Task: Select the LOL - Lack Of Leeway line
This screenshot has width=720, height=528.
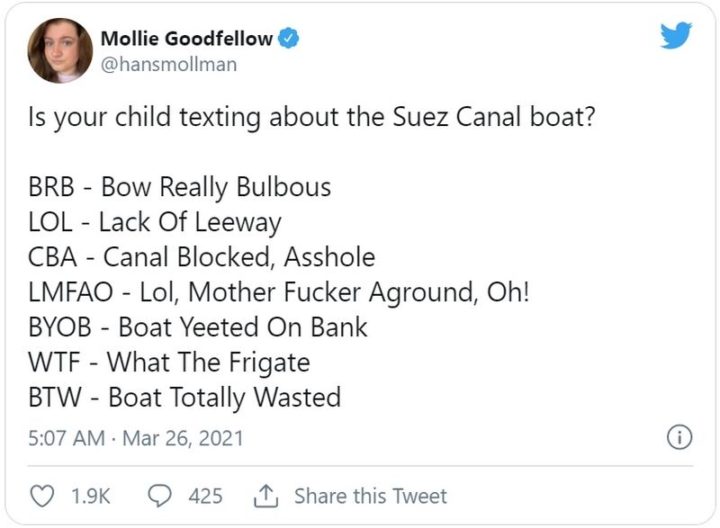Action: click(x=155, y=222)
